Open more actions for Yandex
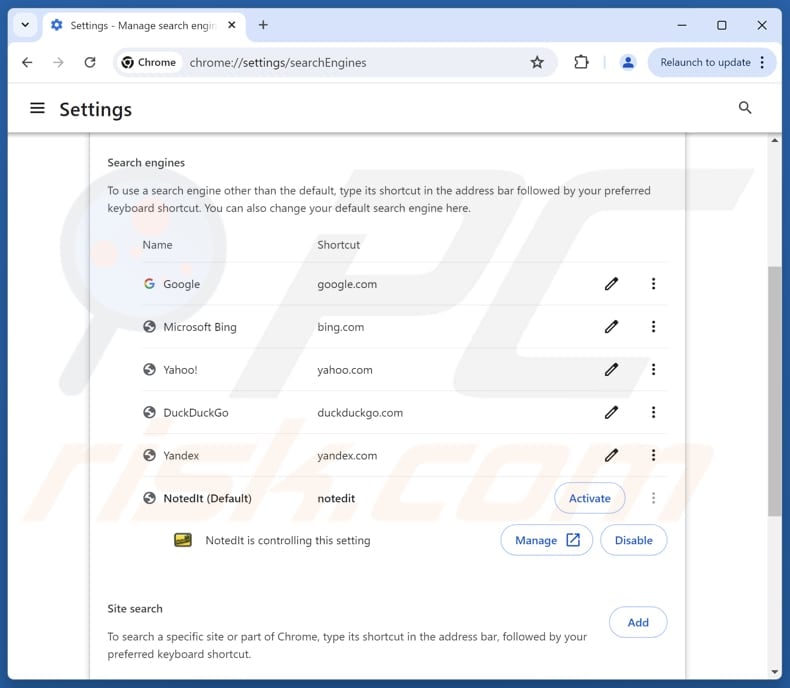790x688 pixels. point(653,455)
